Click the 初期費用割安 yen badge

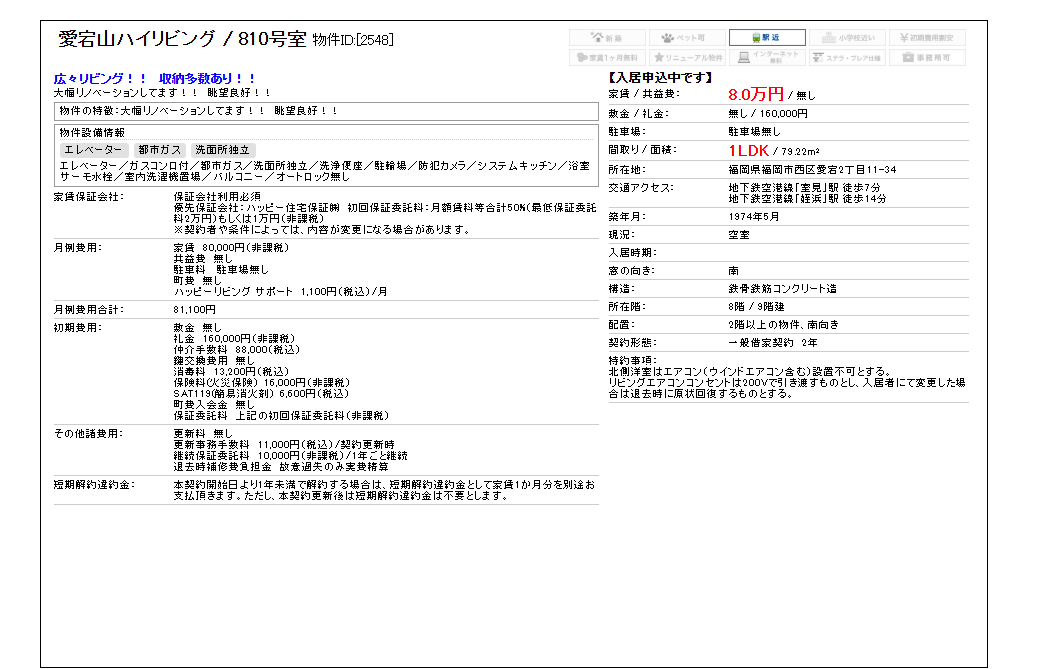click(x=927, y=37)
